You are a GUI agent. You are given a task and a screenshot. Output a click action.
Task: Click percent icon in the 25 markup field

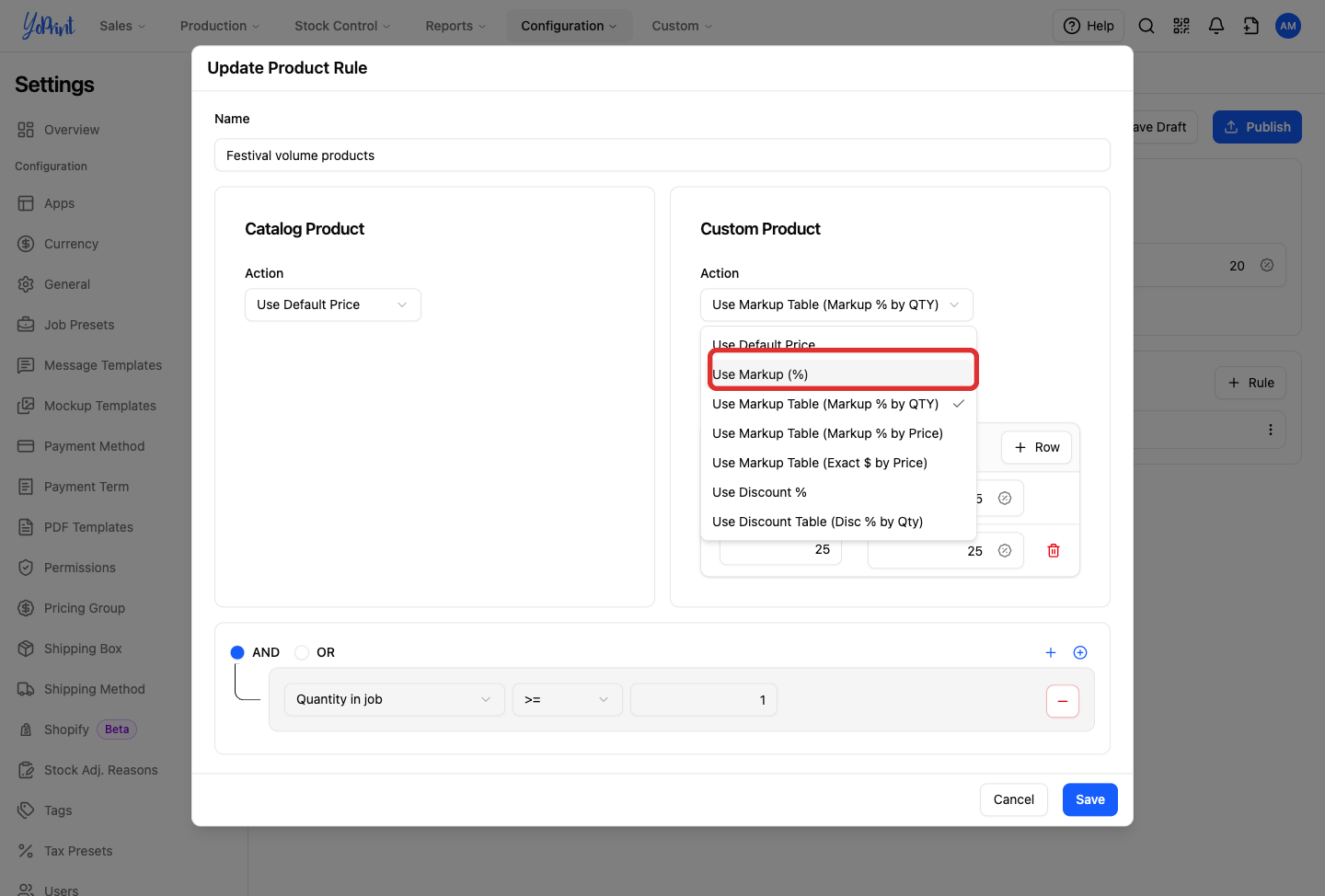[x=1005, y=550]
